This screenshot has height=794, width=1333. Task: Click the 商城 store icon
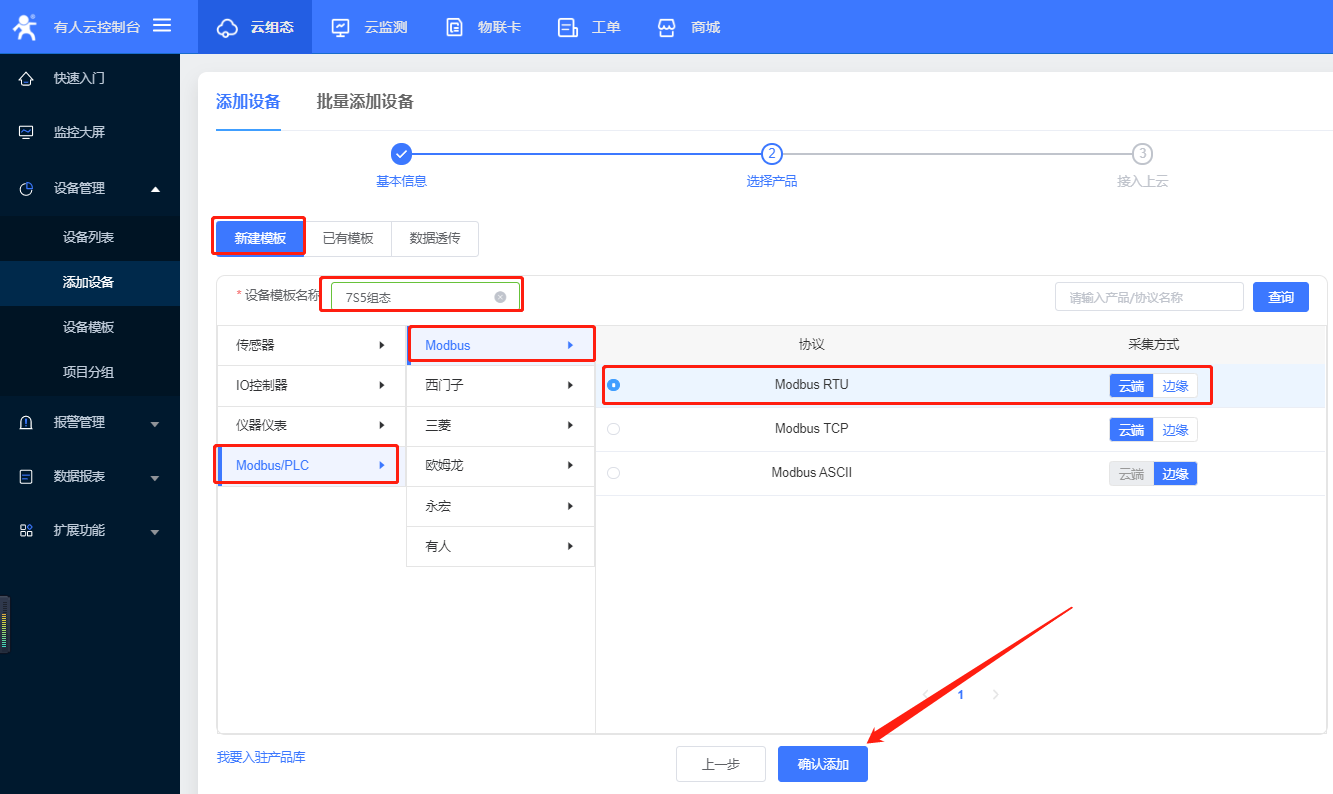(x=667, y=27)
